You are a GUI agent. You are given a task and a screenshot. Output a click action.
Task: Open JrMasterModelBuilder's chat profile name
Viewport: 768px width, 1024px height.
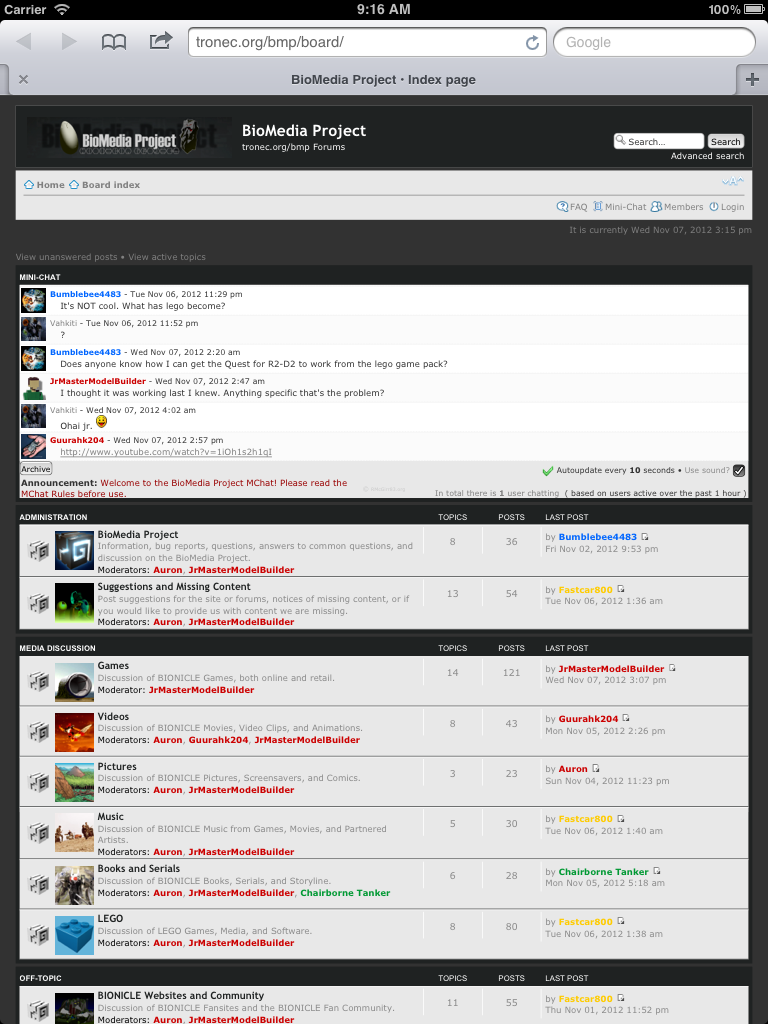point(98,381)
